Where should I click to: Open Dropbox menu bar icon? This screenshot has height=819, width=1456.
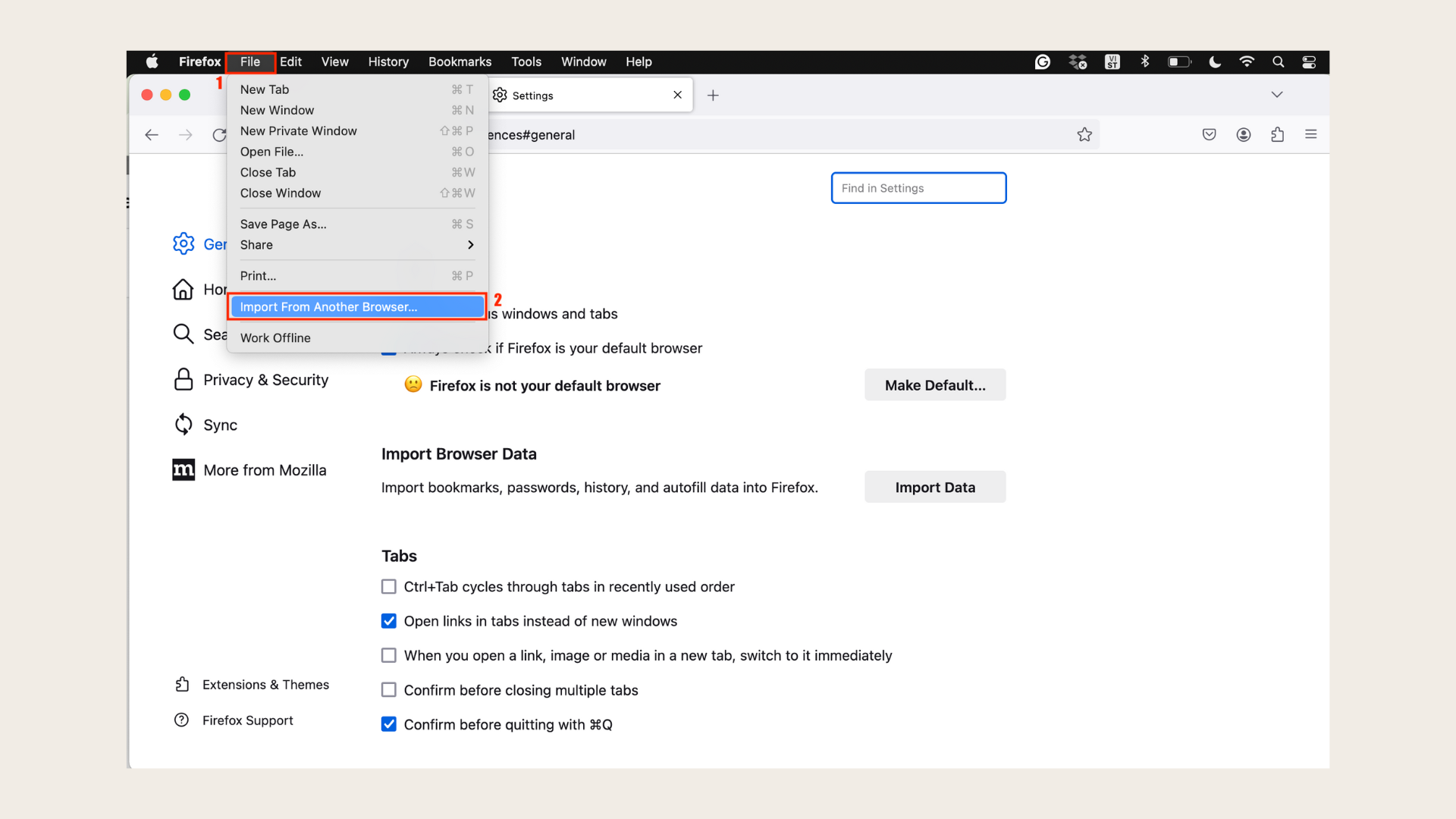[1078, 62]
